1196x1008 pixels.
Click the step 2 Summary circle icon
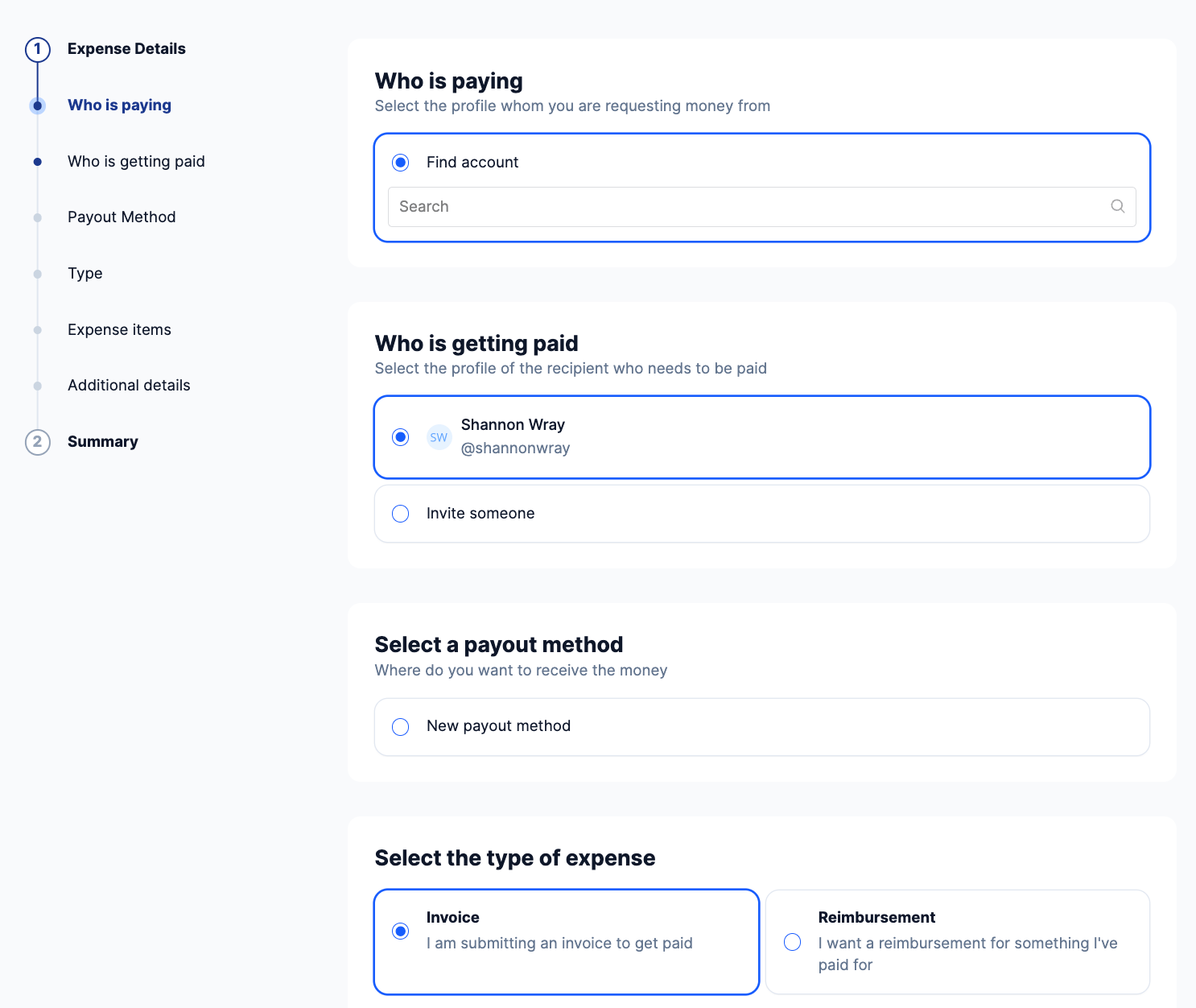point(38,442)
